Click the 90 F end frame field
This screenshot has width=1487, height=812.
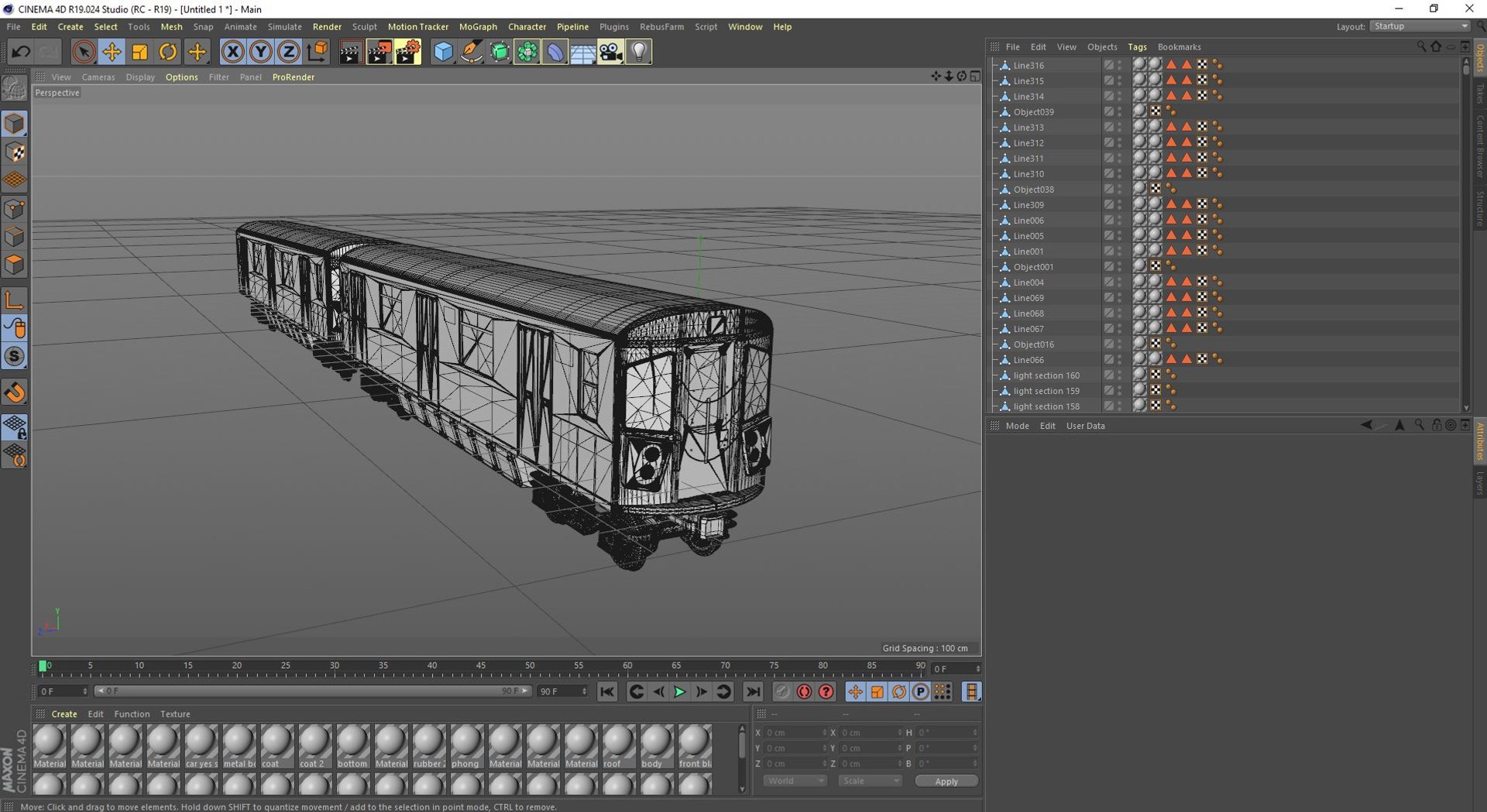point(562,691)
